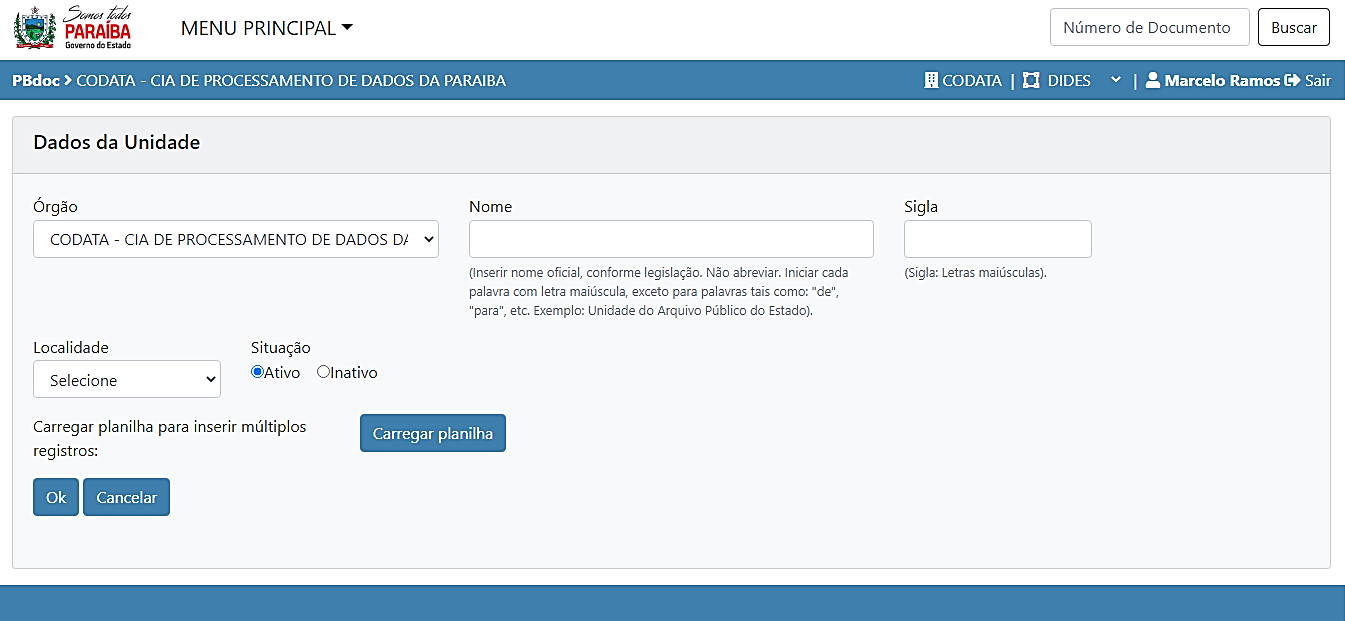Focus the Número de Documento search field

(x=1149, y=28)
